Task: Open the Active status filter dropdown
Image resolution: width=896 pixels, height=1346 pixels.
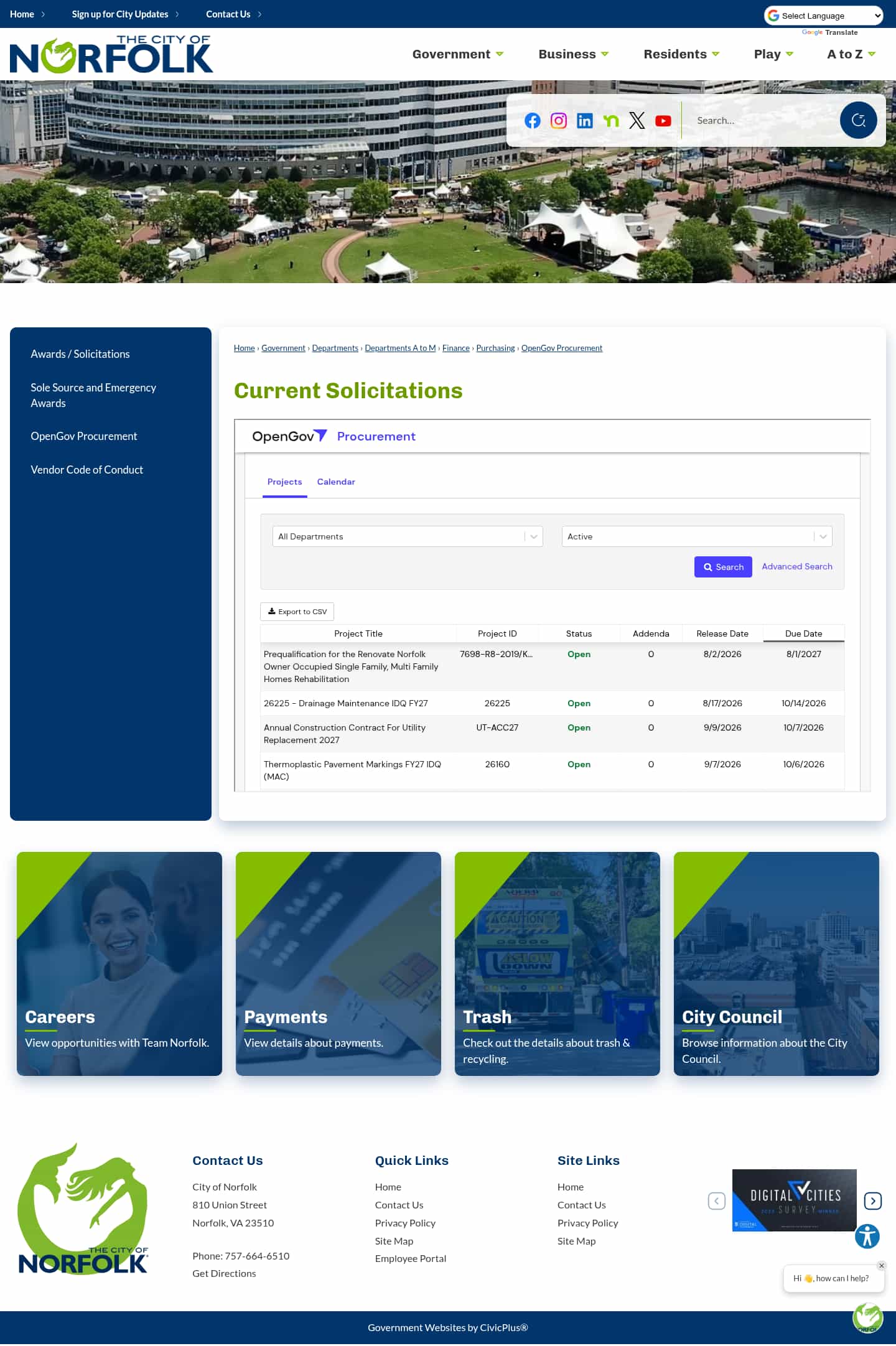Action: [697, 536]
